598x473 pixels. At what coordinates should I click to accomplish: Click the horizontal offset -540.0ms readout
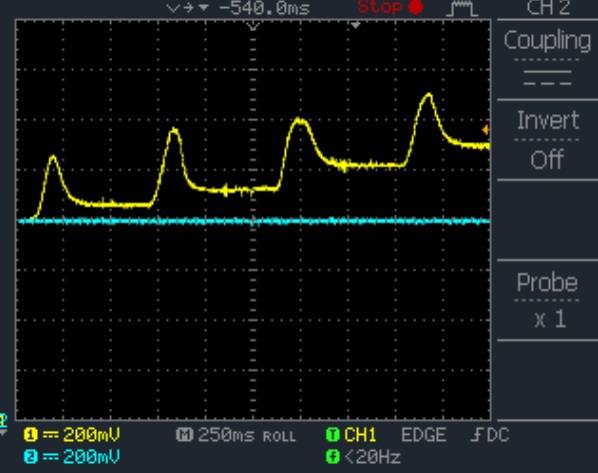[264, 8]
